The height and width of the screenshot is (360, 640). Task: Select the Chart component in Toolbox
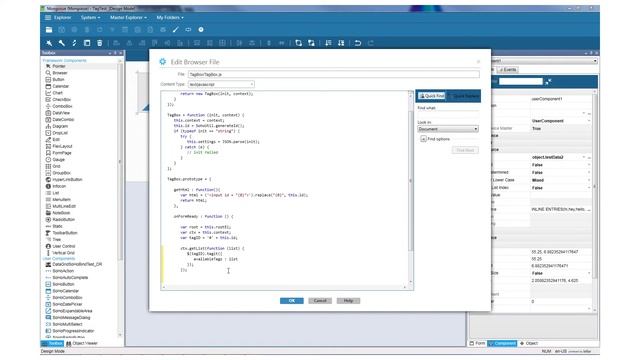57,93
